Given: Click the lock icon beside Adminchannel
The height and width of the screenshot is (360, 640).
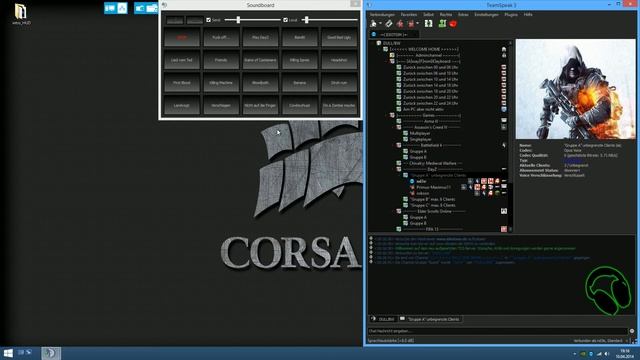Looking at the screenshot, I should click(x=504, y=55).
